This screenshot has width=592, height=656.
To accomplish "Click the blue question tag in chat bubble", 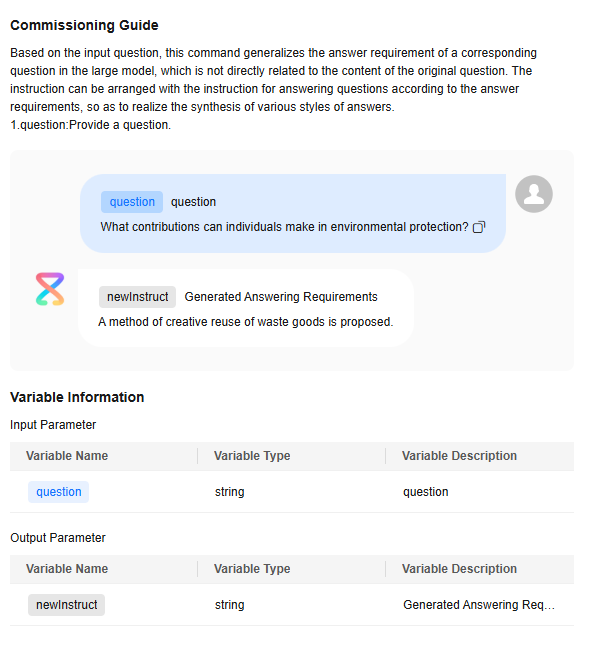I will tap(132, 202).
